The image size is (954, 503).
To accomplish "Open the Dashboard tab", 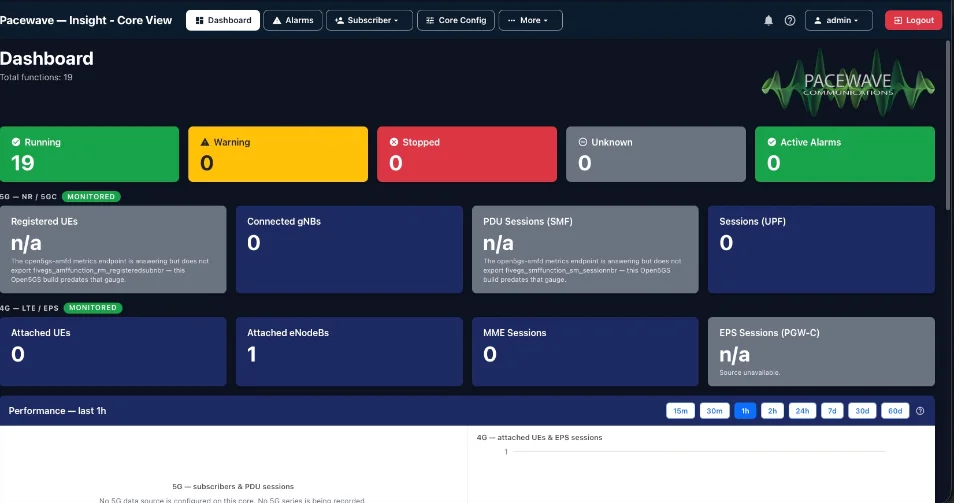I will [x=223, y=20].
